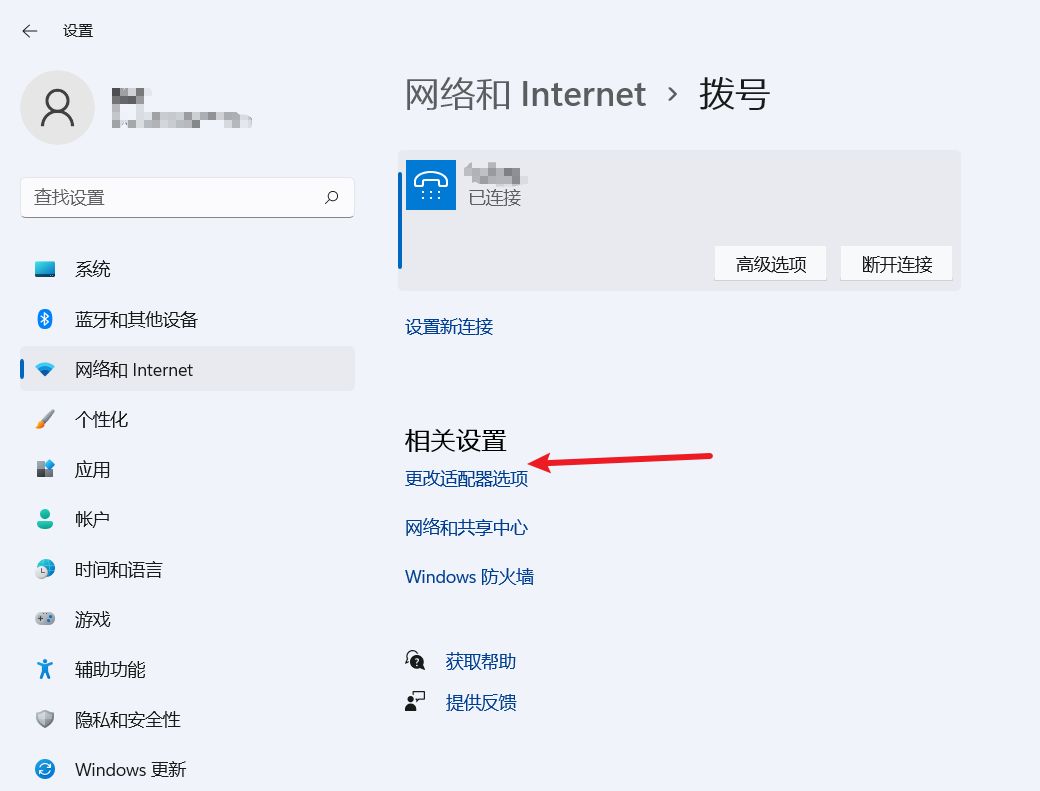Click the 高级选项 button

(771, 264)
